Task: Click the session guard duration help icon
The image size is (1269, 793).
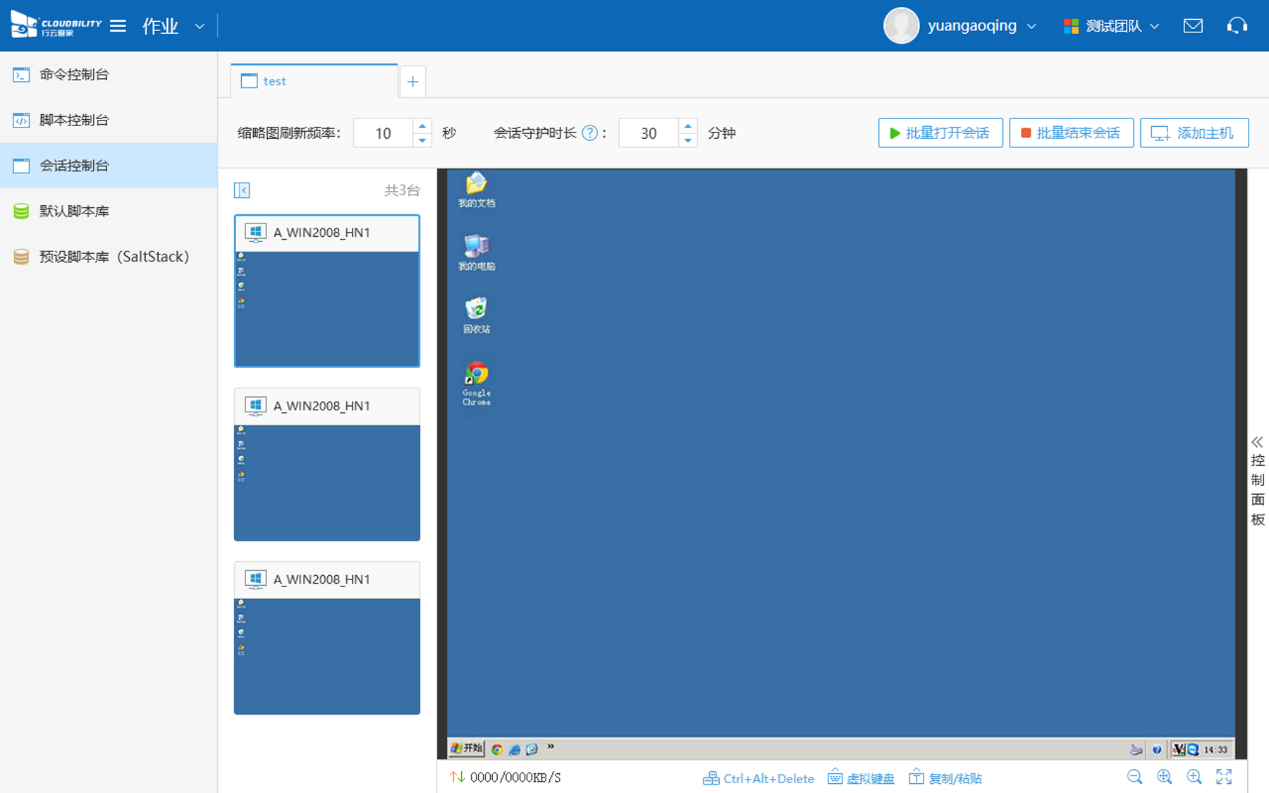Action: coord(590,133)
